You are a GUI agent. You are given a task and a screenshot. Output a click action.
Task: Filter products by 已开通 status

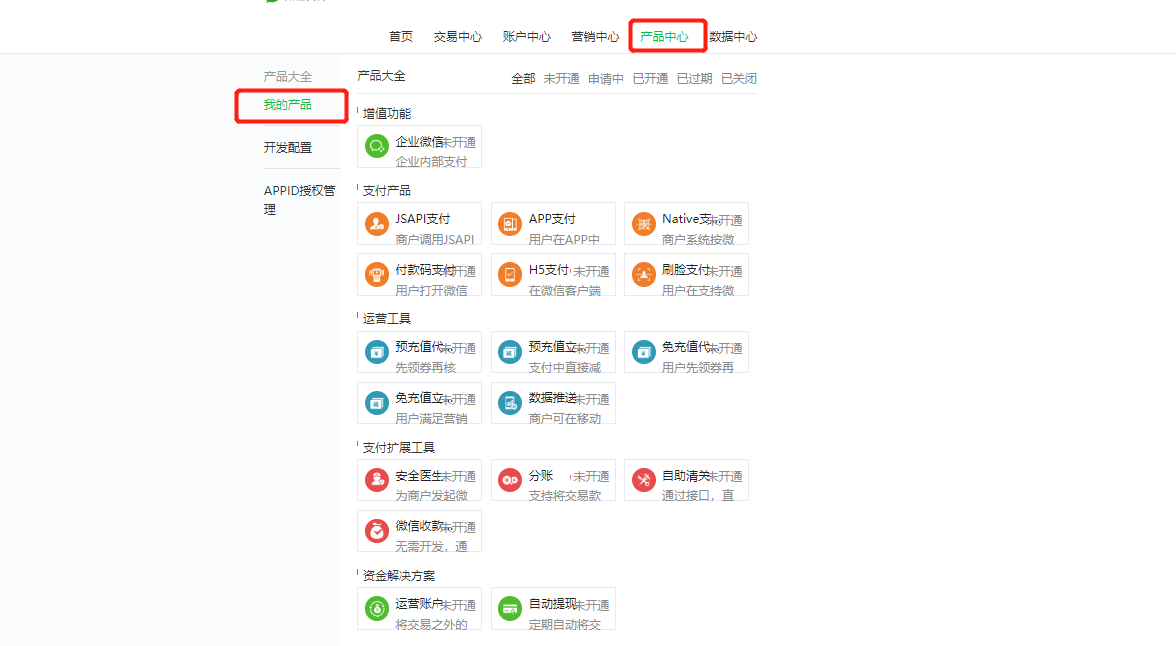point(650,78)
